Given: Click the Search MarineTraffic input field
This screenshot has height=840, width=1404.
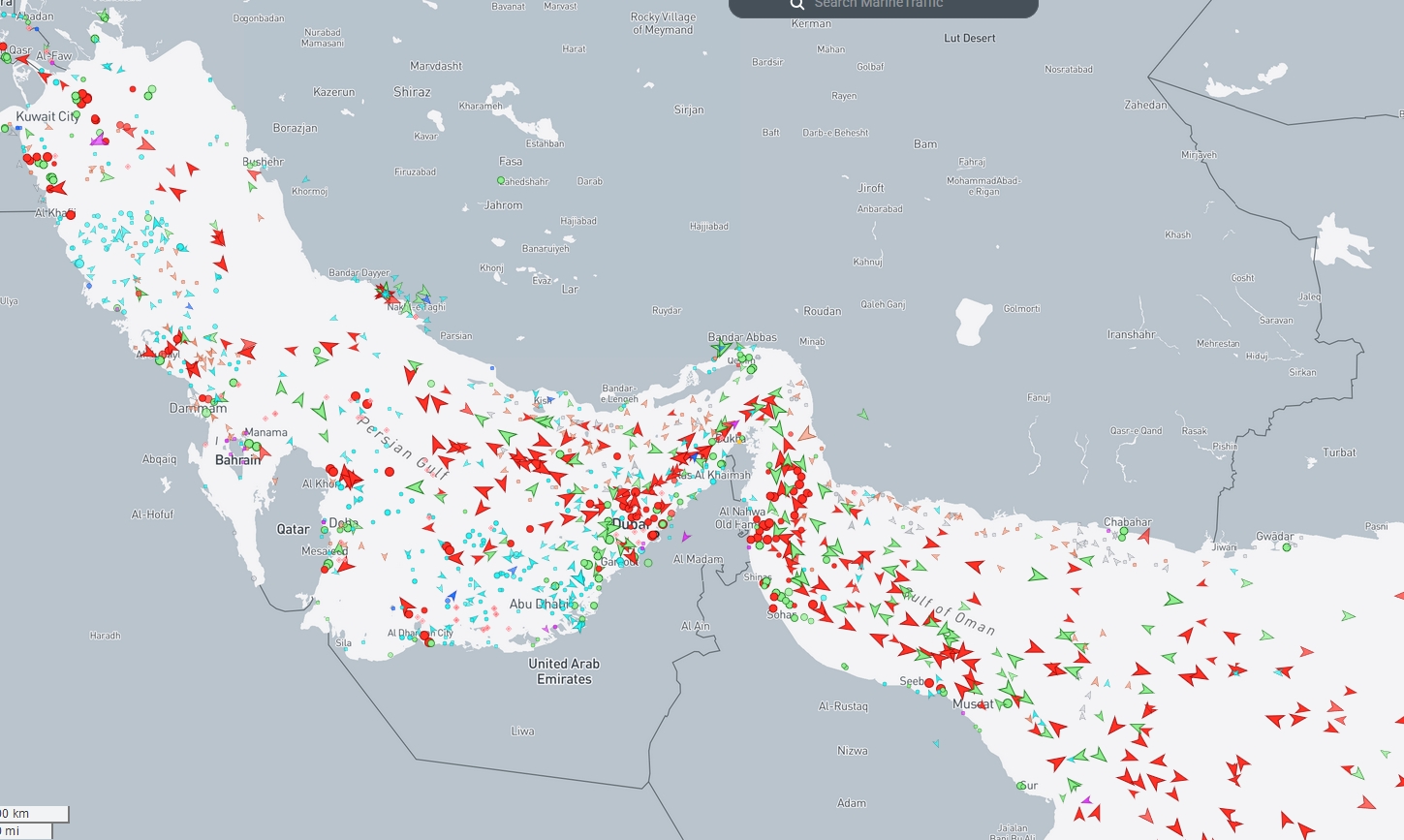Looking at the screenshot, I should [883, 5].
